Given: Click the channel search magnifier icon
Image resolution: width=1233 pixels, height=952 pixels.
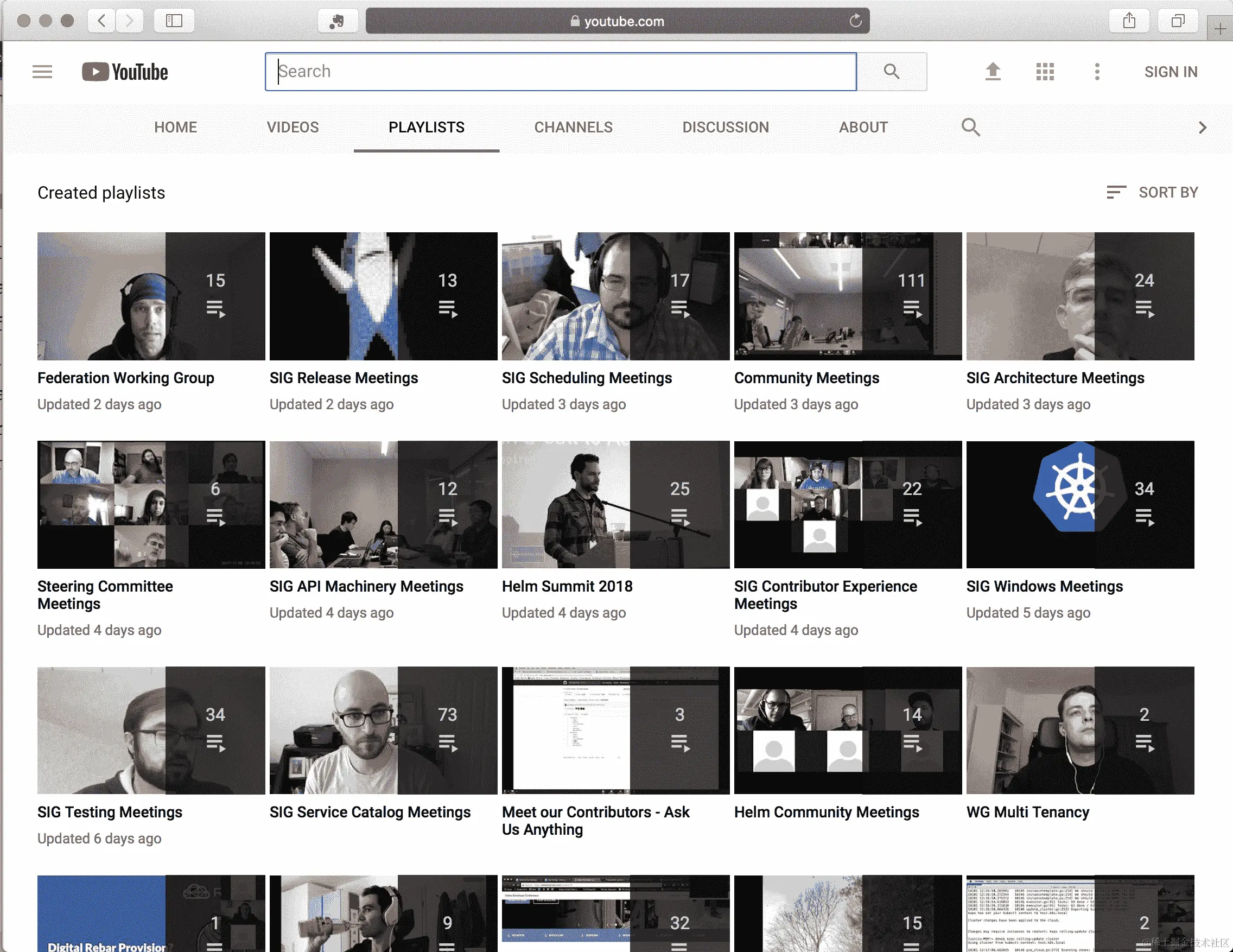Looking at the screenshot, I should click(x=970, y=127).
